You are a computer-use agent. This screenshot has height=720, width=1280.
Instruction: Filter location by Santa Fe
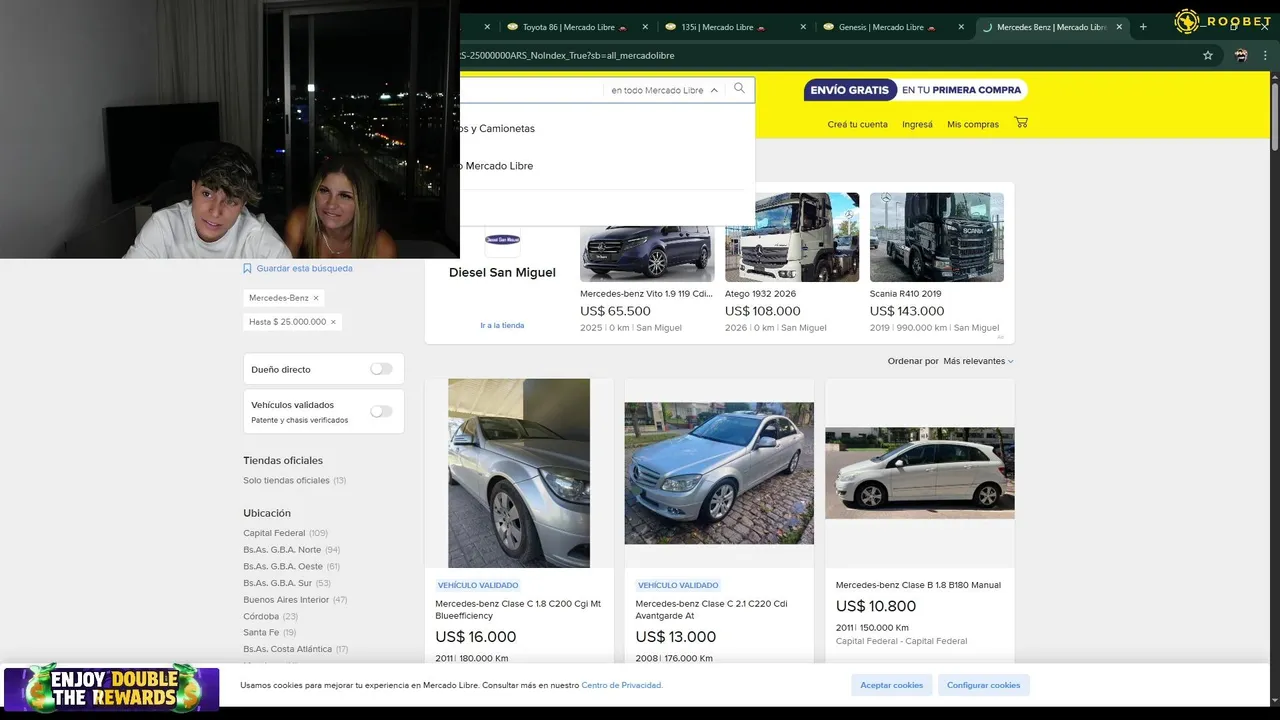point(269,633)
